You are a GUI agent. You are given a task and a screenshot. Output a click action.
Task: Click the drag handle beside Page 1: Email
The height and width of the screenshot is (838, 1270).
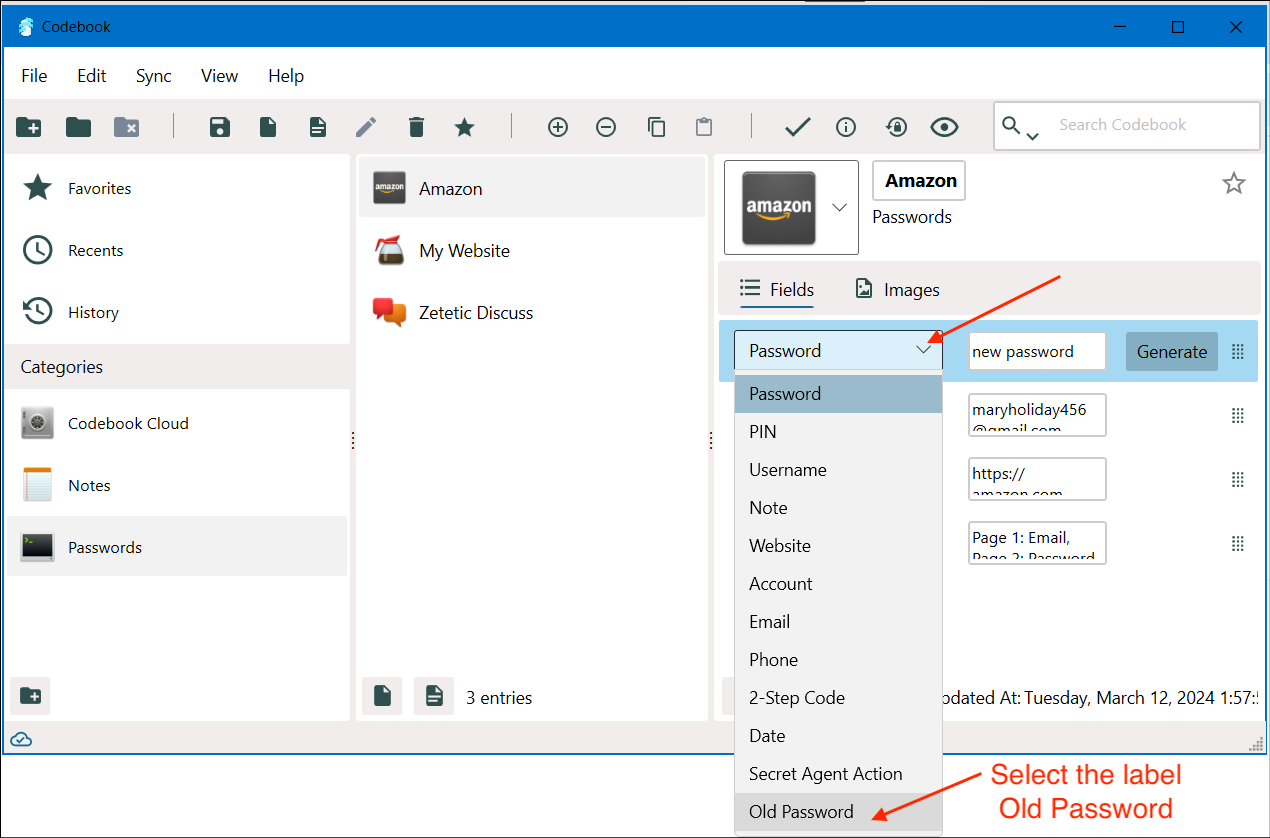click(x=1238, y=543)
